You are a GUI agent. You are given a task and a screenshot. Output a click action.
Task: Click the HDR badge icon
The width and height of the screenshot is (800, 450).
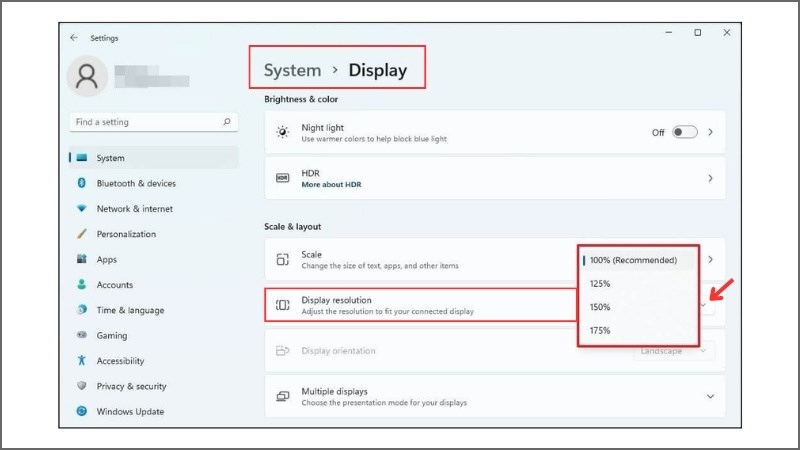pos(282,178)
